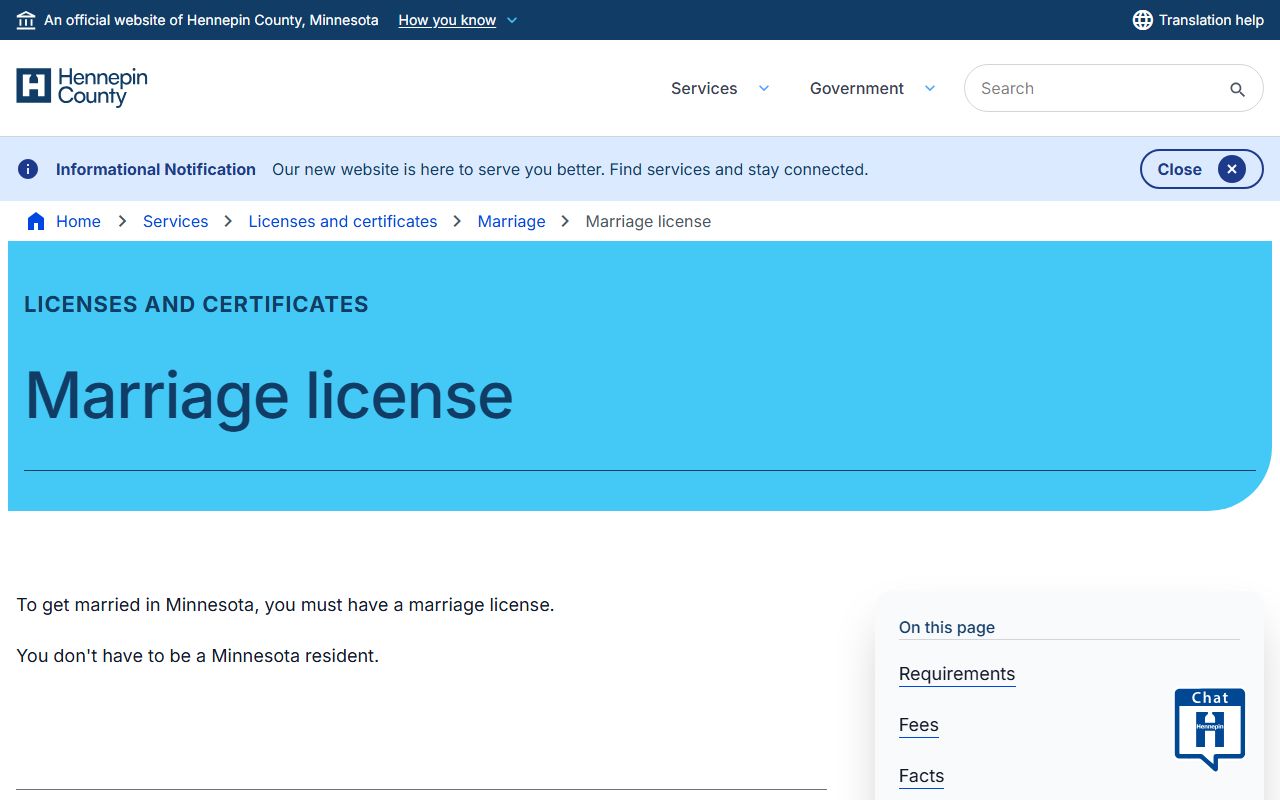Click the informational notification info icon
This screenshot has width=1280, height=800.
28,169
